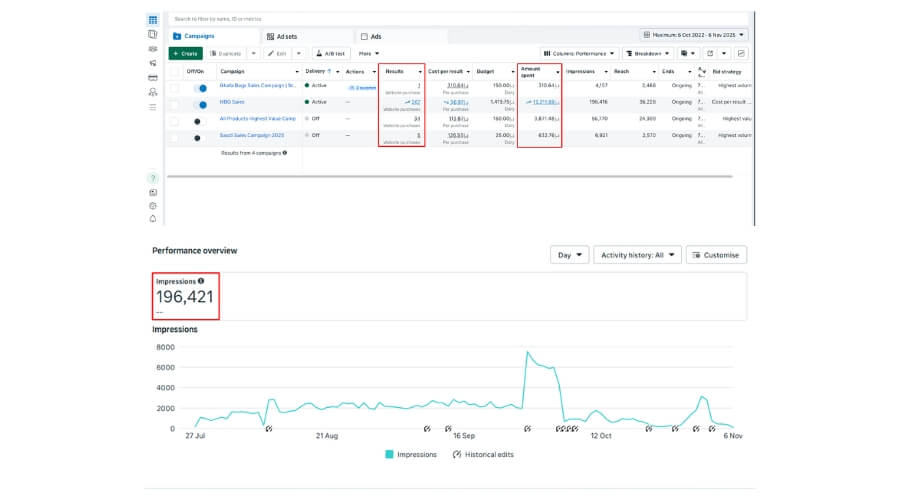Open the Campaigns table icon in sidebar
The width and height of the screenshot is (900, 500).
(x=153, y=20)
